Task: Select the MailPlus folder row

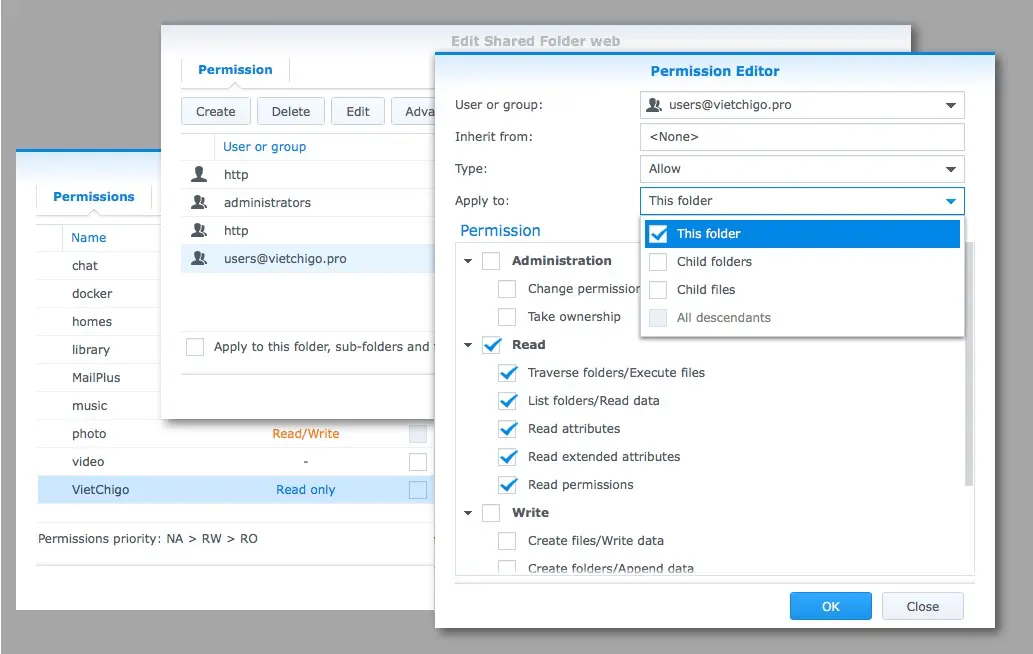Action: tap(99, 377)
